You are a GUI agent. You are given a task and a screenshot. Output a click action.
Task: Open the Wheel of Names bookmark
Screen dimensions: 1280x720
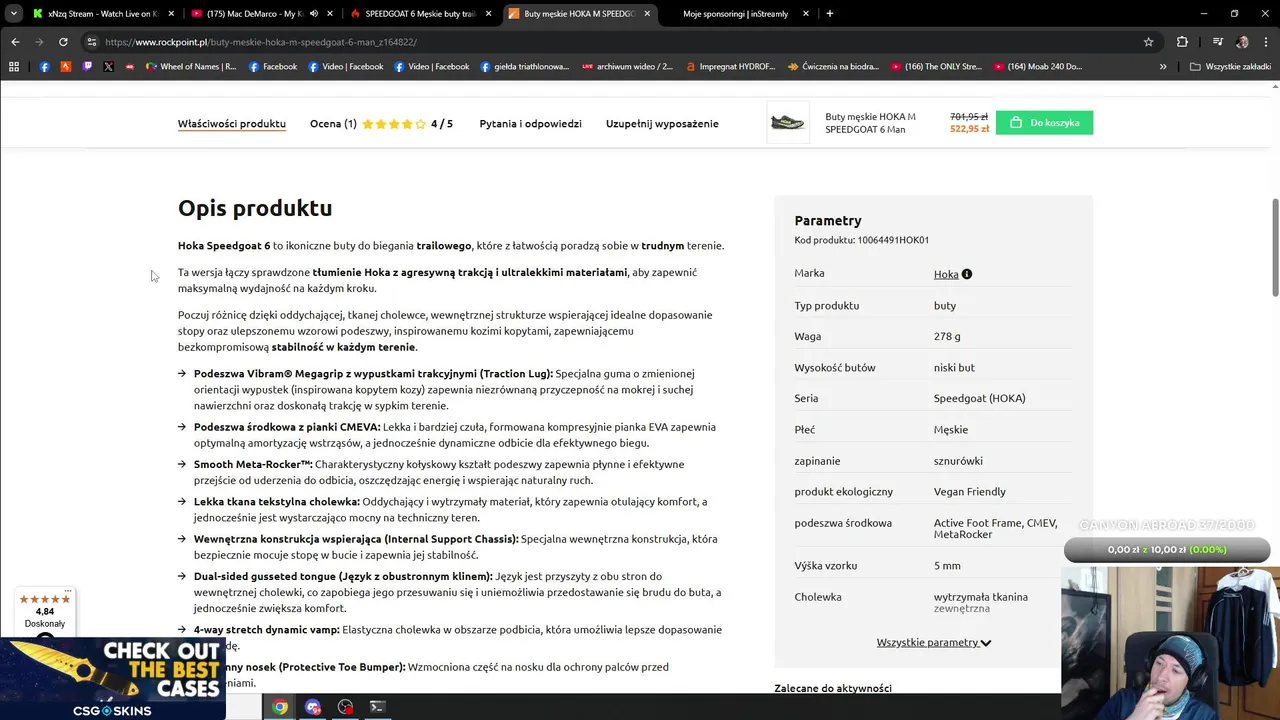(x=191, y=67)
